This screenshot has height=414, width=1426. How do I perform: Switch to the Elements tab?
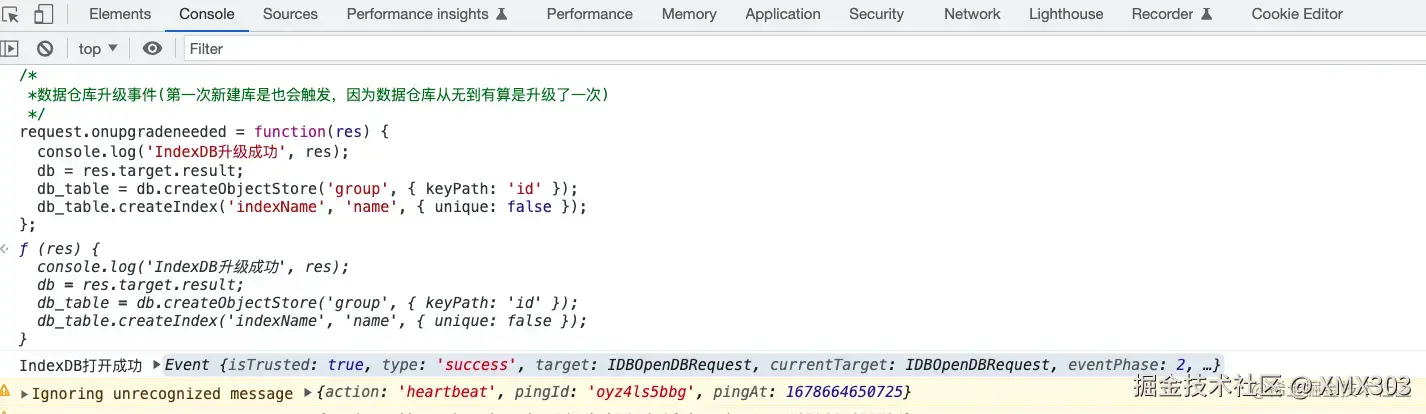(x=120, y=14)
